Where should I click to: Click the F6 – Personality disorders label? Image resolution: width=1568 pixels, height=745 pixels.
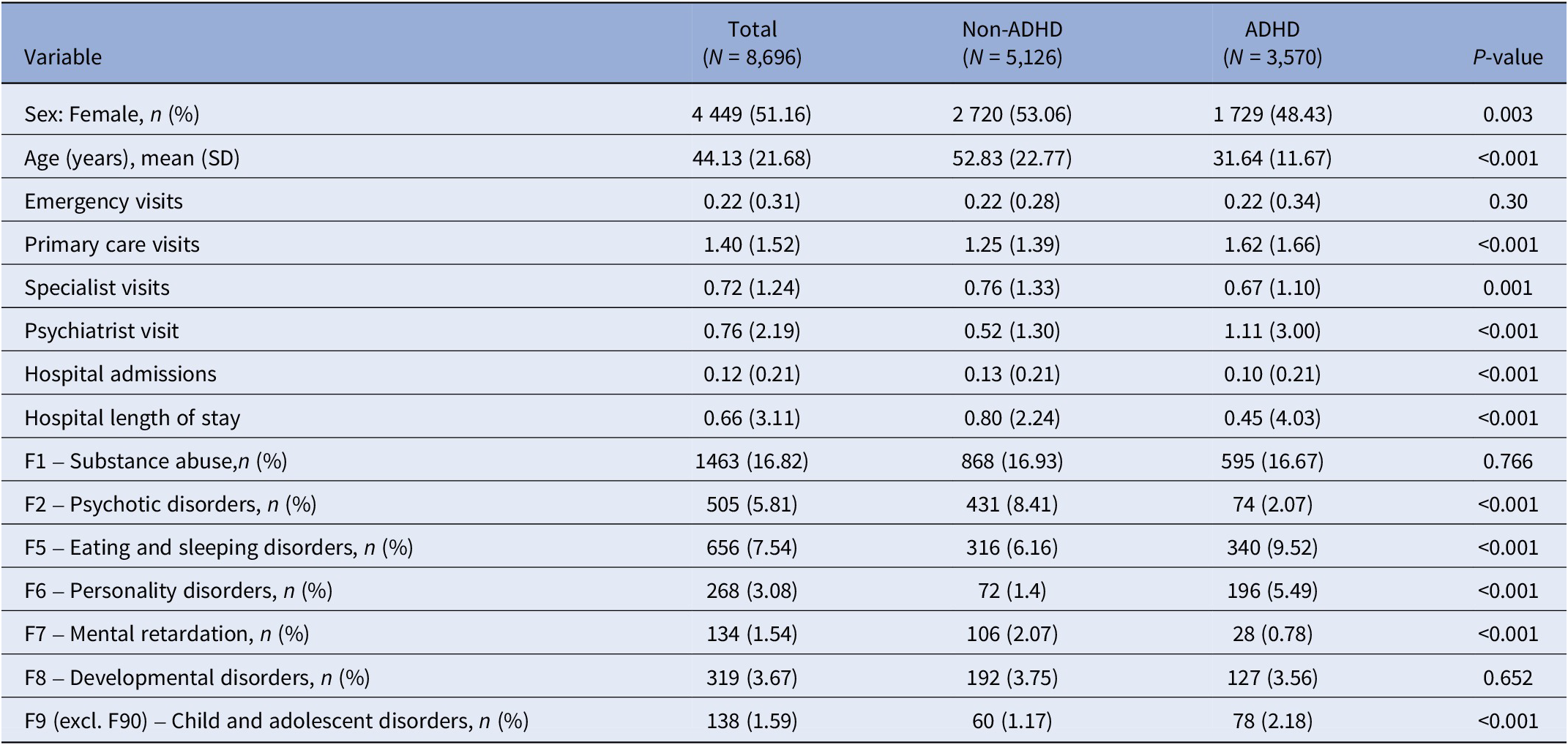[178, 591]
